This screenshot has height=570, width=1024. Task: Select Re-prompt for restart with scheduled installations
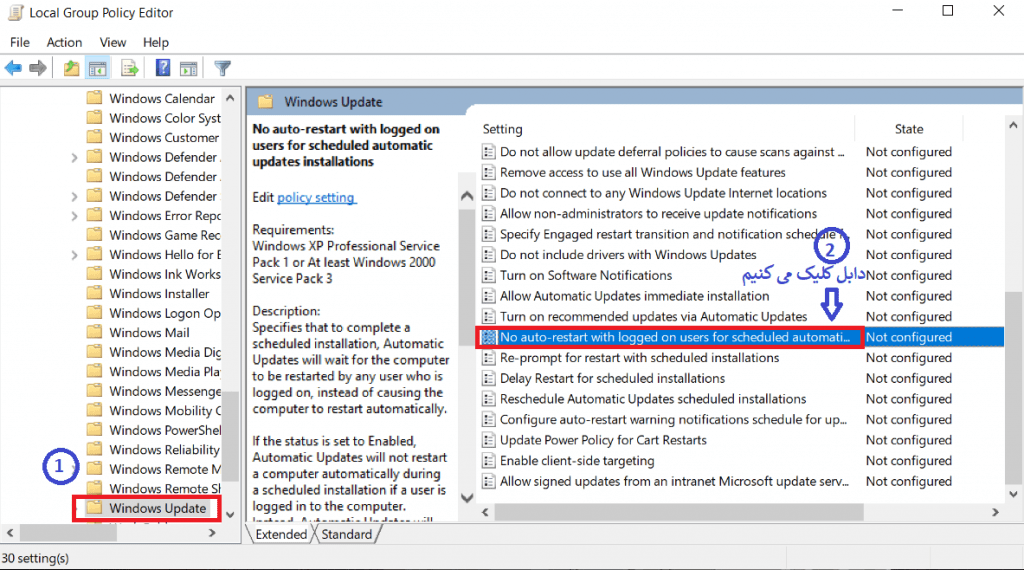click(x=639, y=358)
